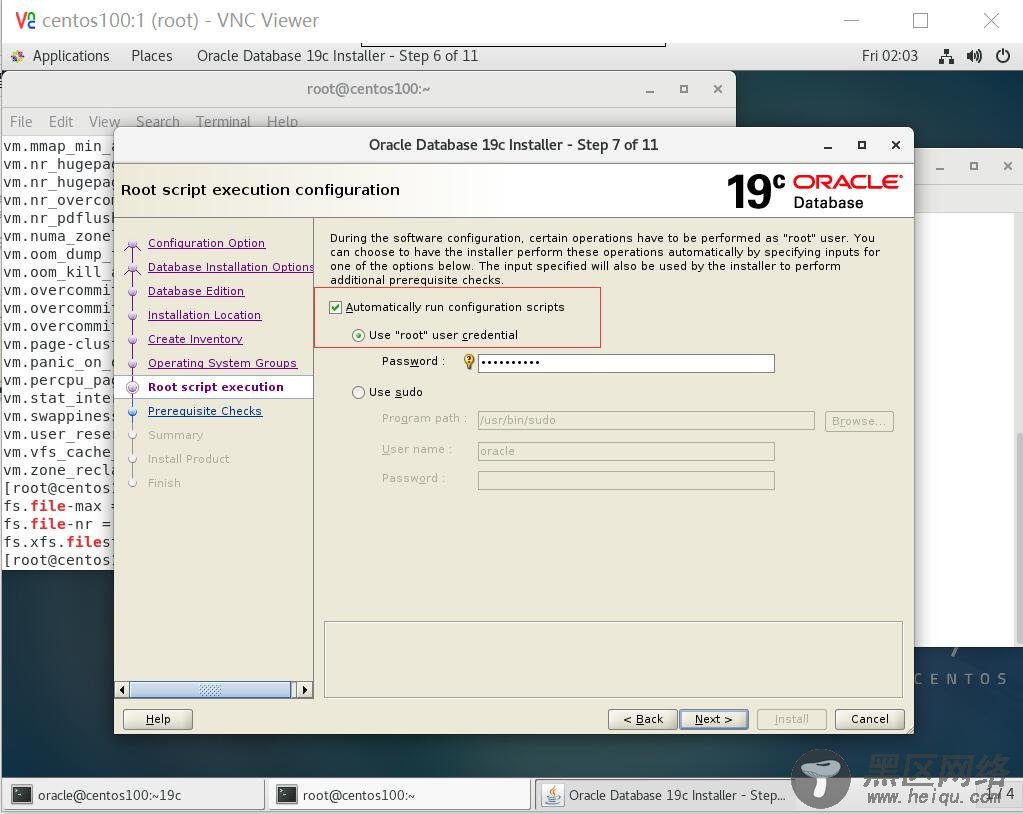Toggle Automatically run configuration scripts checkbox

coord(335,307)
